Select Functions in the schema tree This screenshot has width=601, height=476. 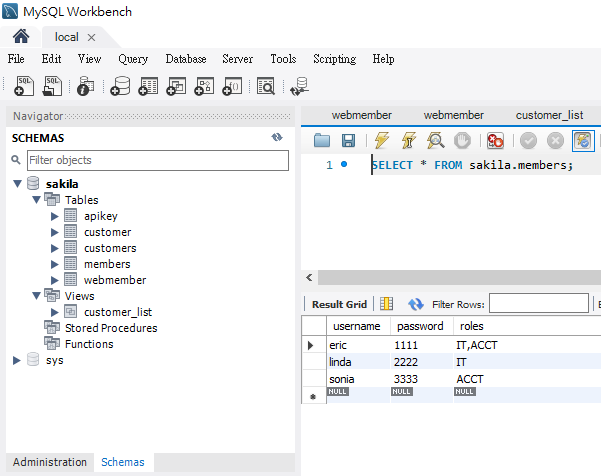tap(89, 344)
